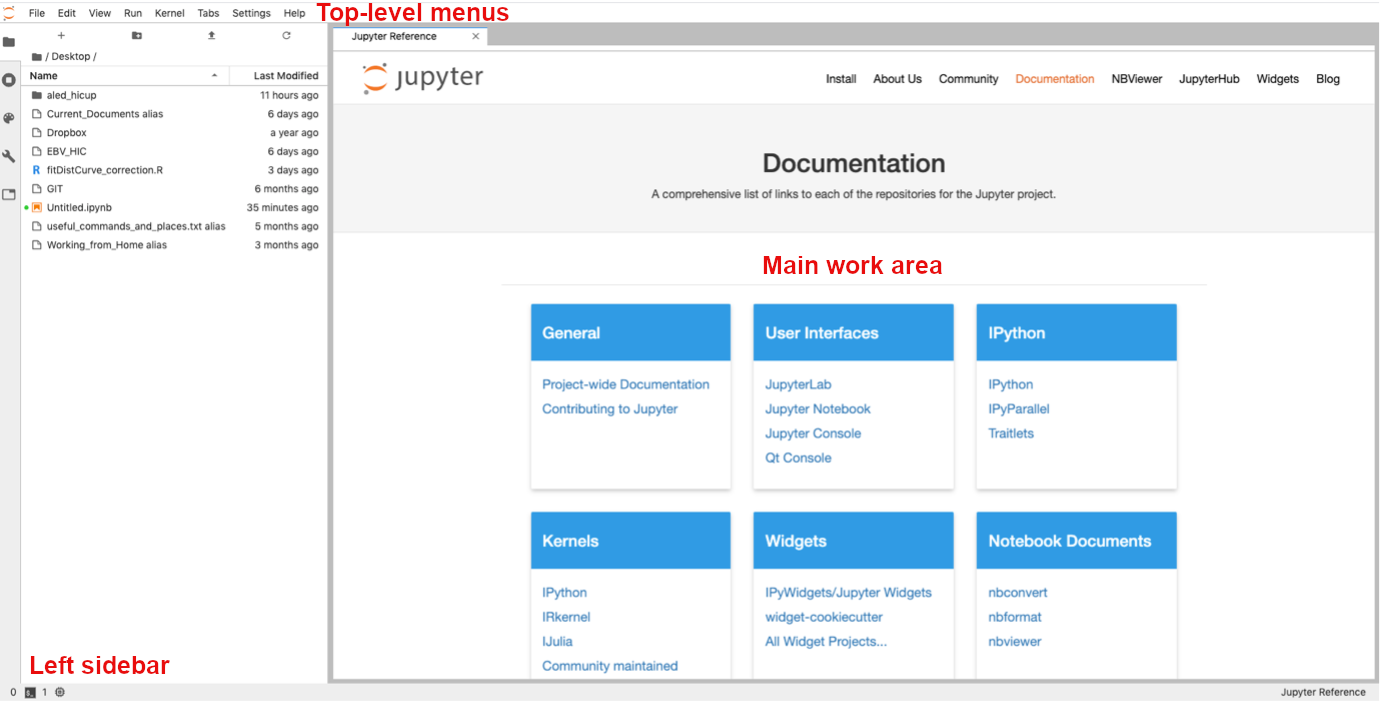1384x705 pixels.
Task: Click the Jupyter logo in menu bar
Action: click(x=9, y=13)
